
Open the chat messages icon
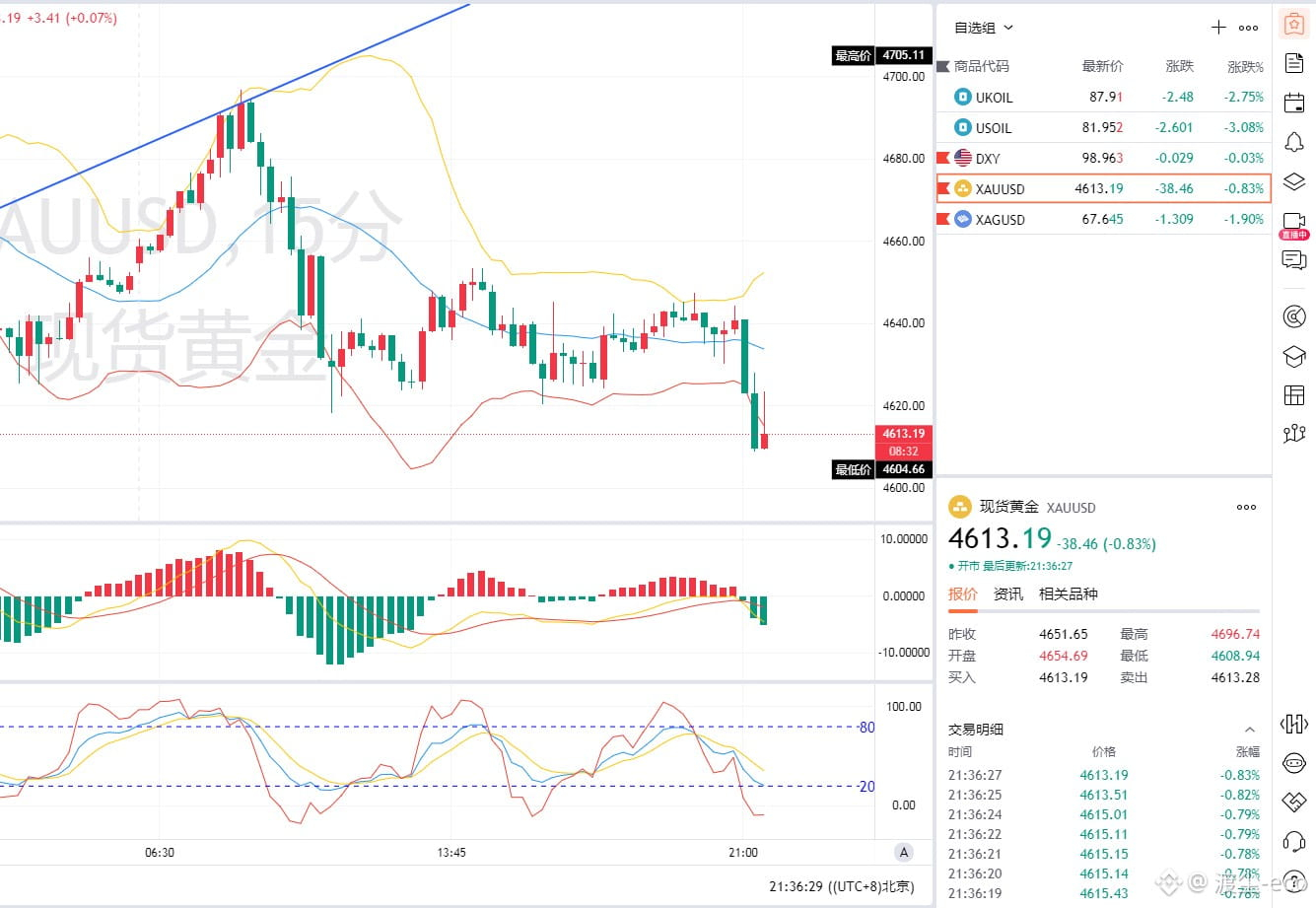(1294, 261)
